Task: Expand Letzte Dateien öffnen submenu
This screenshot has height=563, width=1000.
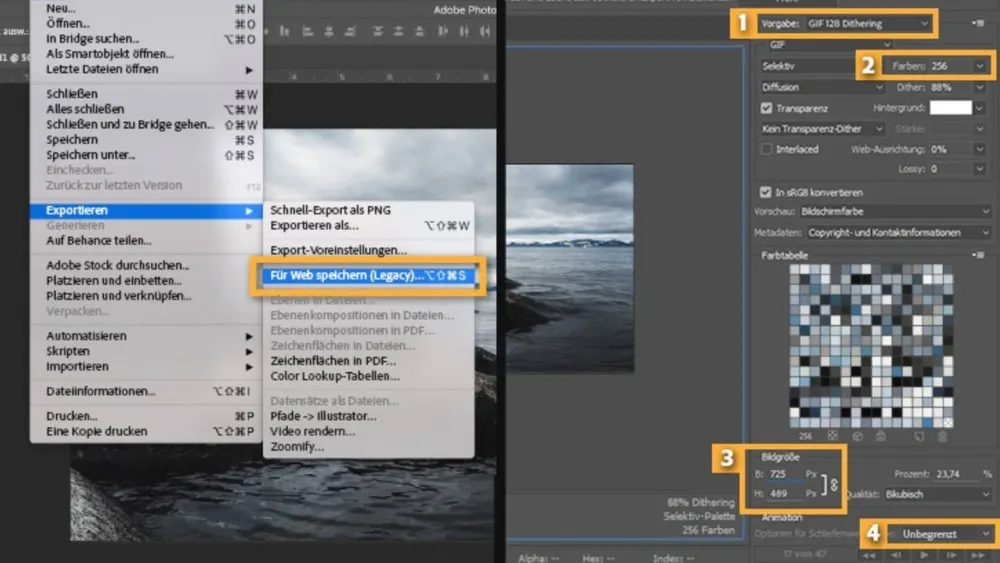Action: 146,69
